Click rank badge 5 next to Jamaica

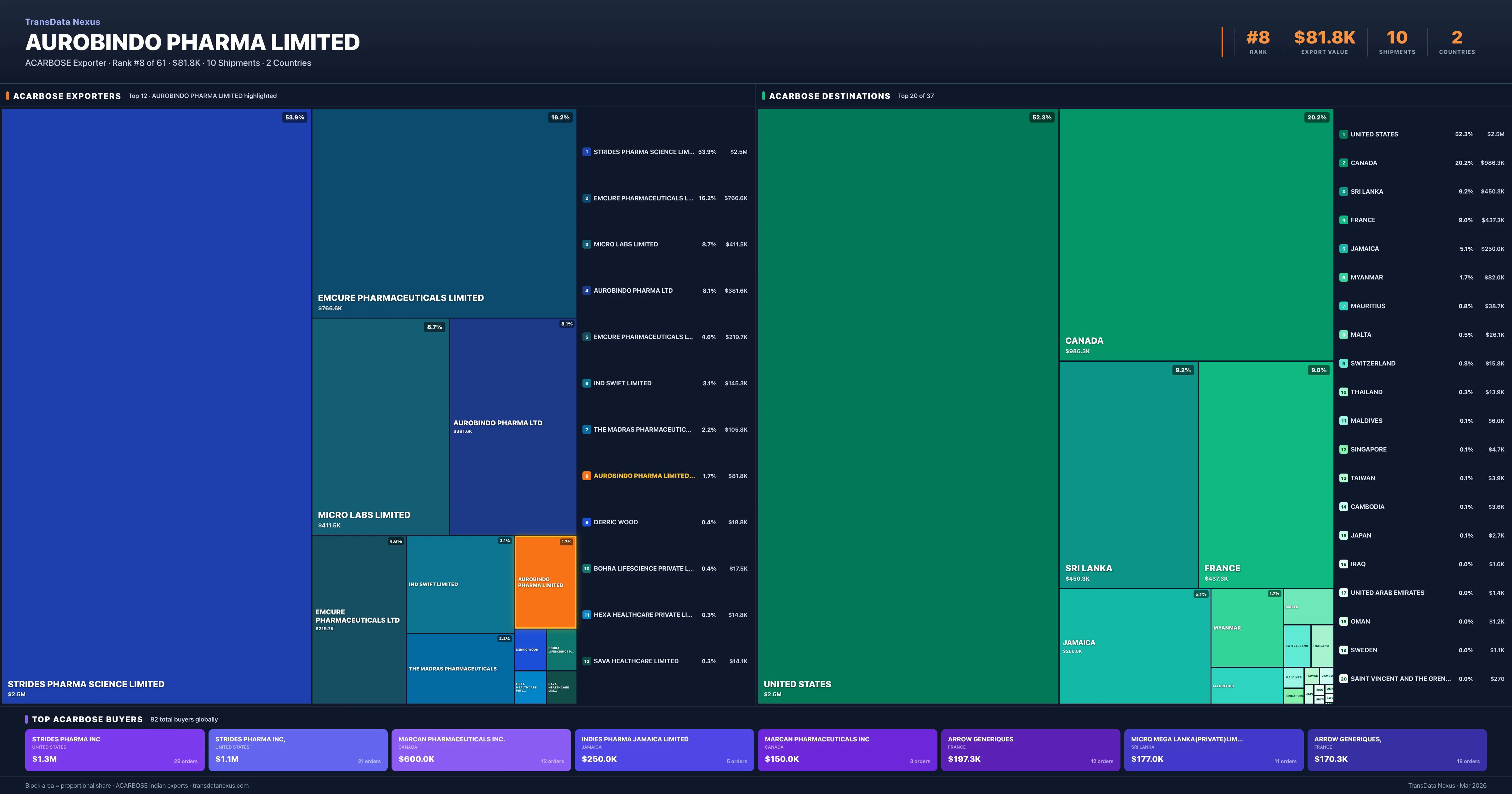point(1343,249)
